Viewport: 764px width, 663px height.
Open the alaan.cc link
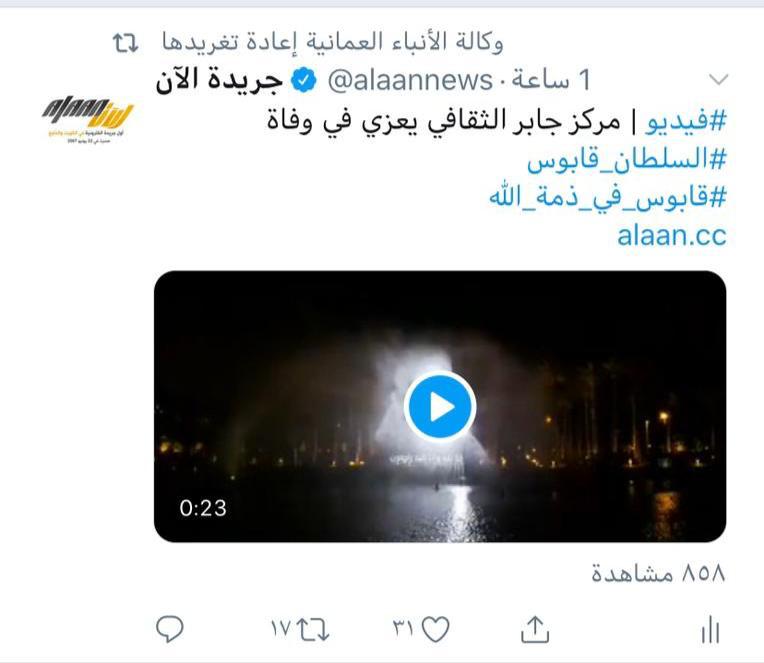[x=672, y=235]
